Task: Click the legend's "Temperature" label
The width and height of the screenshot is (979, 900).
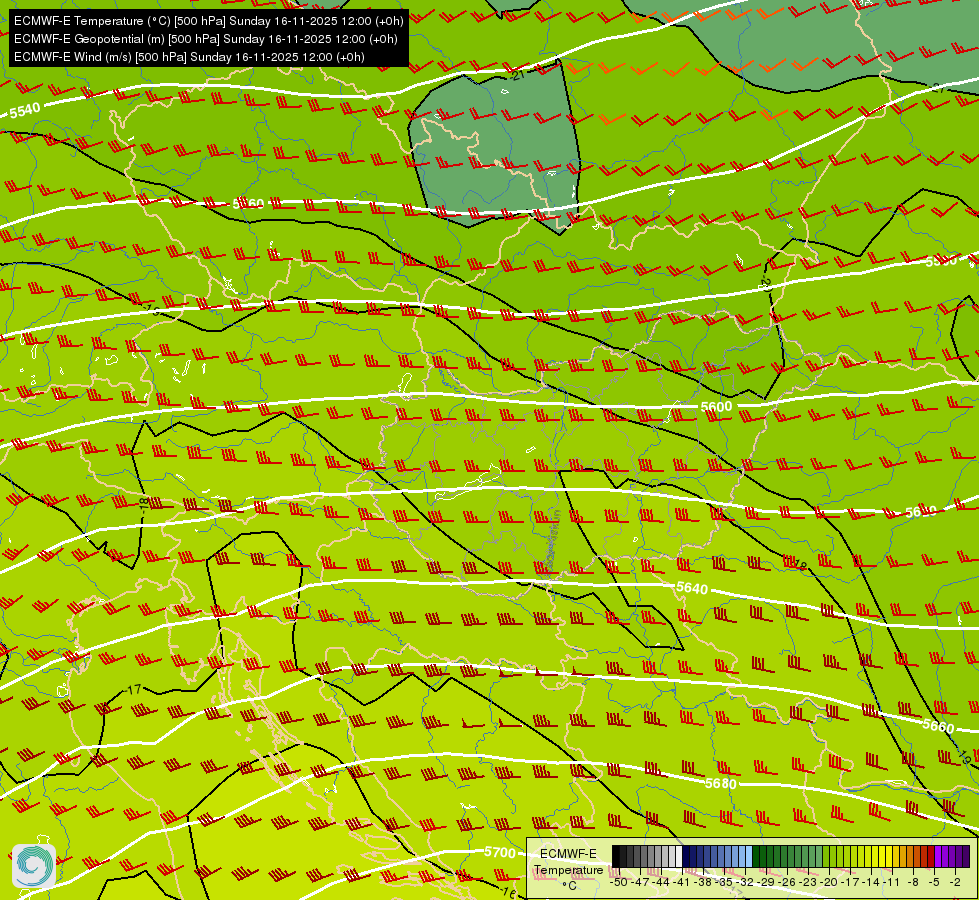Action: [569, 870]
